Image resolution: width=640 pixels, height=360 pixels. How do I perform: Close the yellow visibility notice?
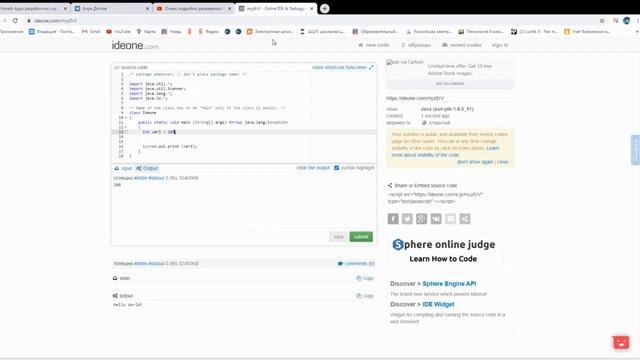[x=502, y=162]
